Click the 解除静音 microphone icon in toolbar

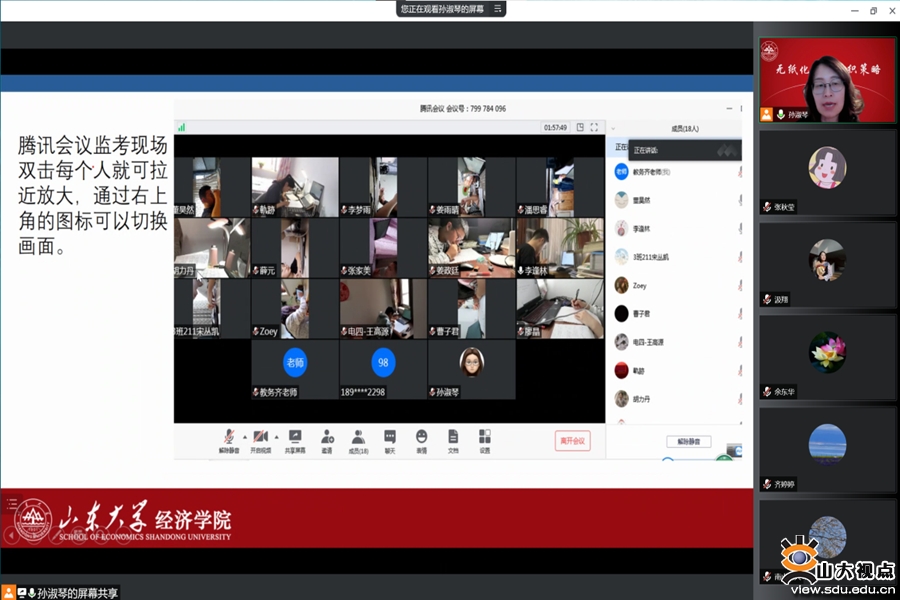tap(227, 437)
